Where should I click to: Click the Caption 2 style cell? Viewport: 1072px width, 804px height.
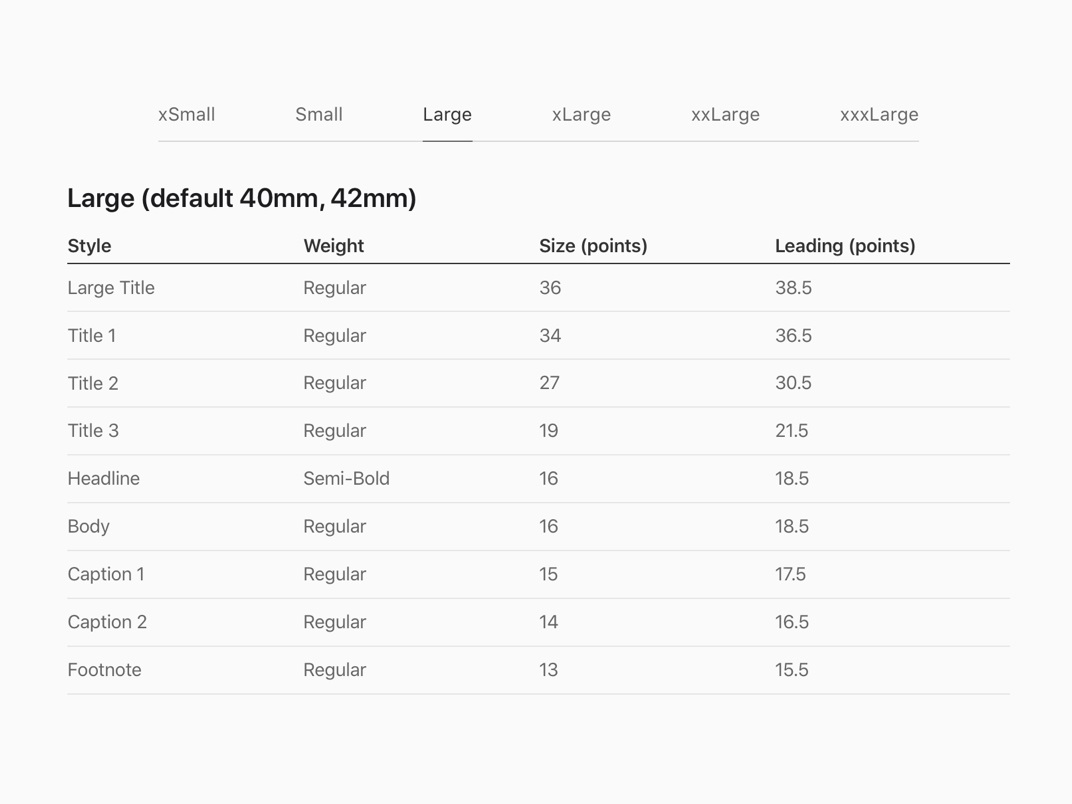(x=107, y=622)
